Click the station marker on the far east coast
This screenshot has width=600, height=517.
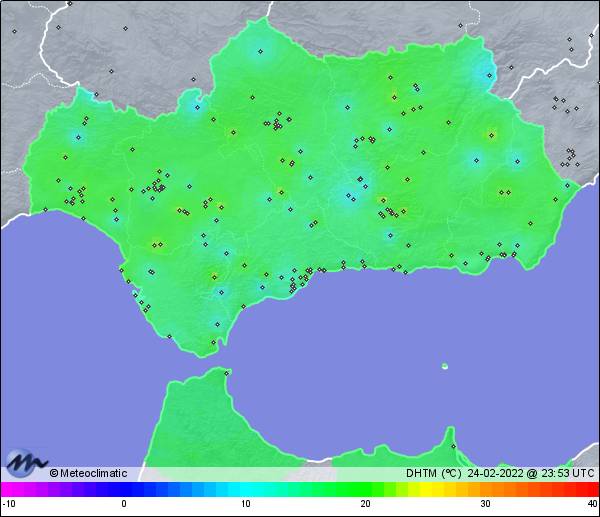pyautogui.click(x=570, y=184)
